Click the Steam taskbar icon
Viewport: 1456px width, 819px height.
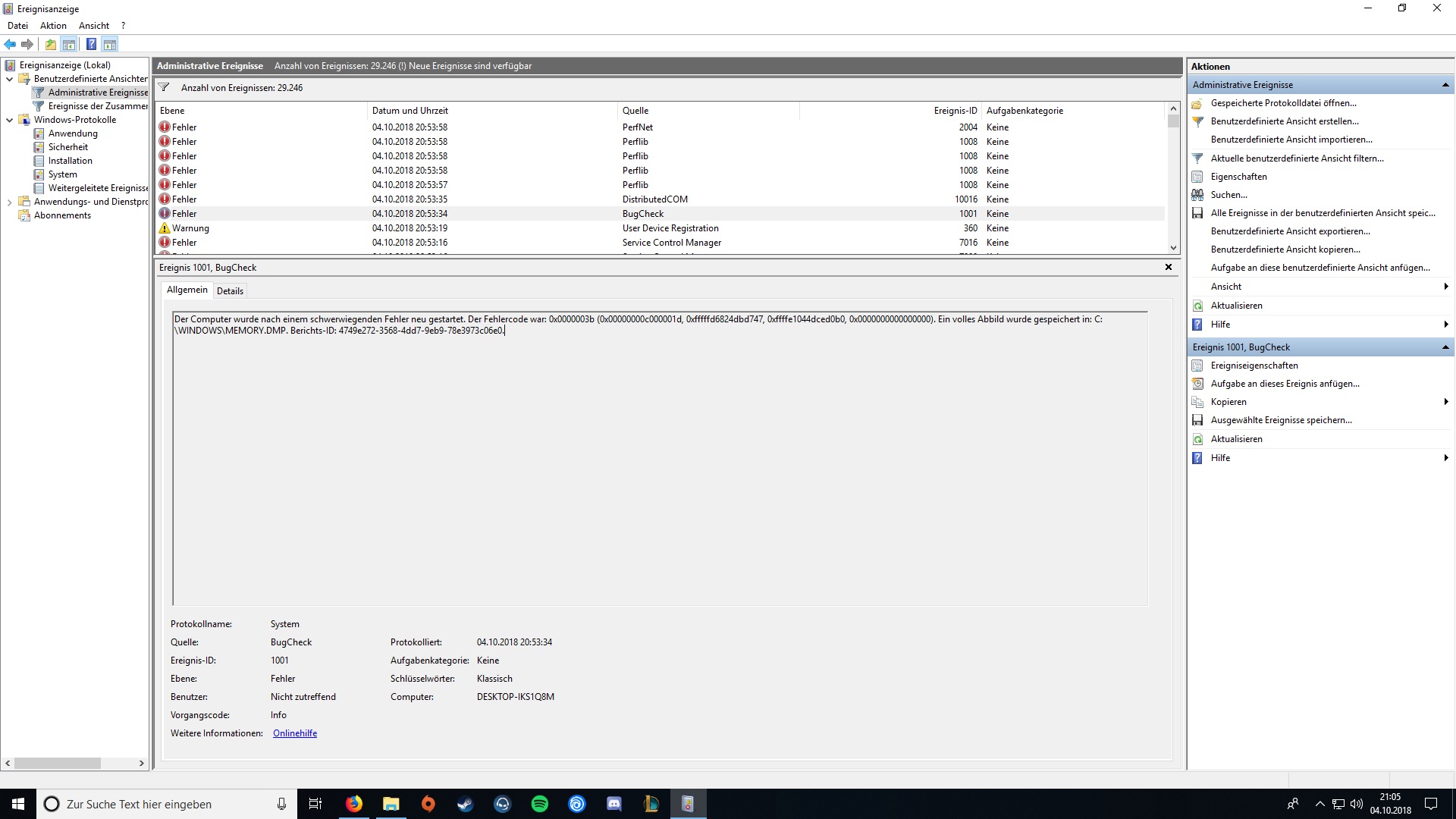[466, 804]
